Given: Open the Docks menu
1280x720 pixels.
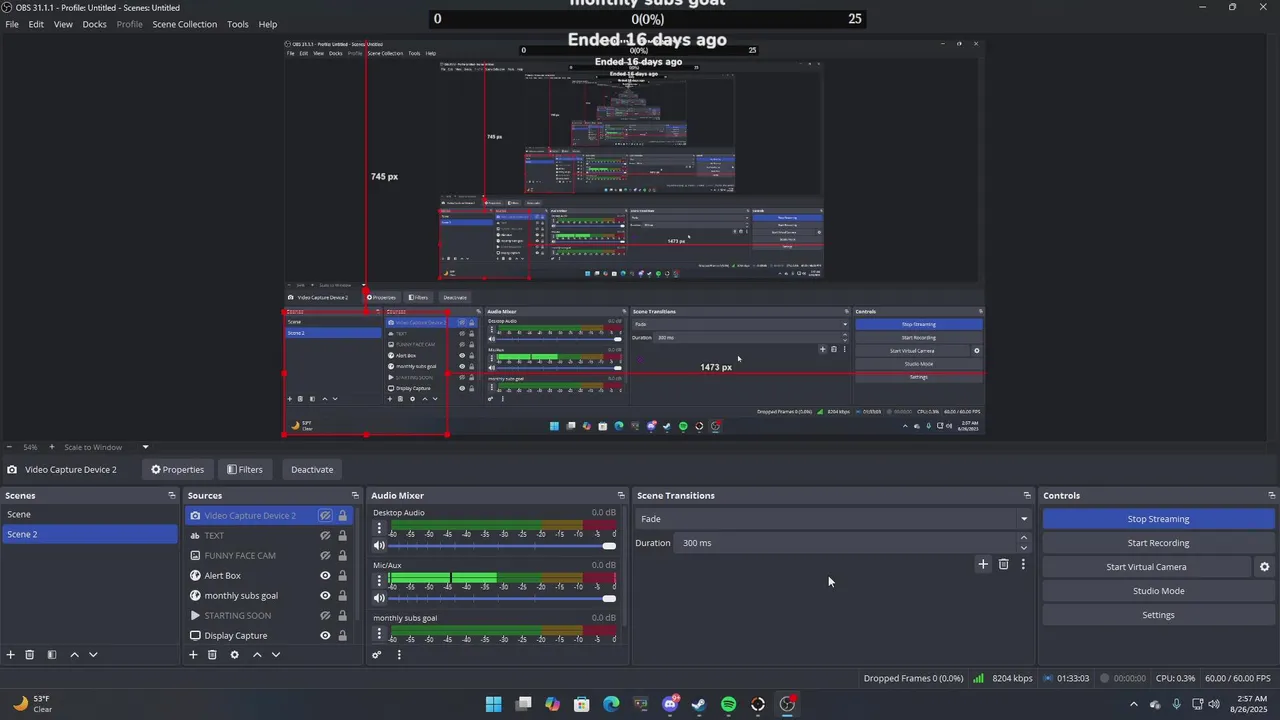Looking at the screenshot, I should pos(94,24).
